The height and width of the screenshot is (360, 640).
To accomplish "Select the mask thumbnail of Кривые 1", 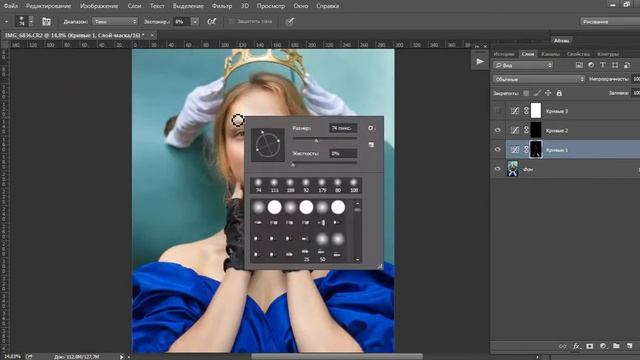I will [x=536, y=149].
